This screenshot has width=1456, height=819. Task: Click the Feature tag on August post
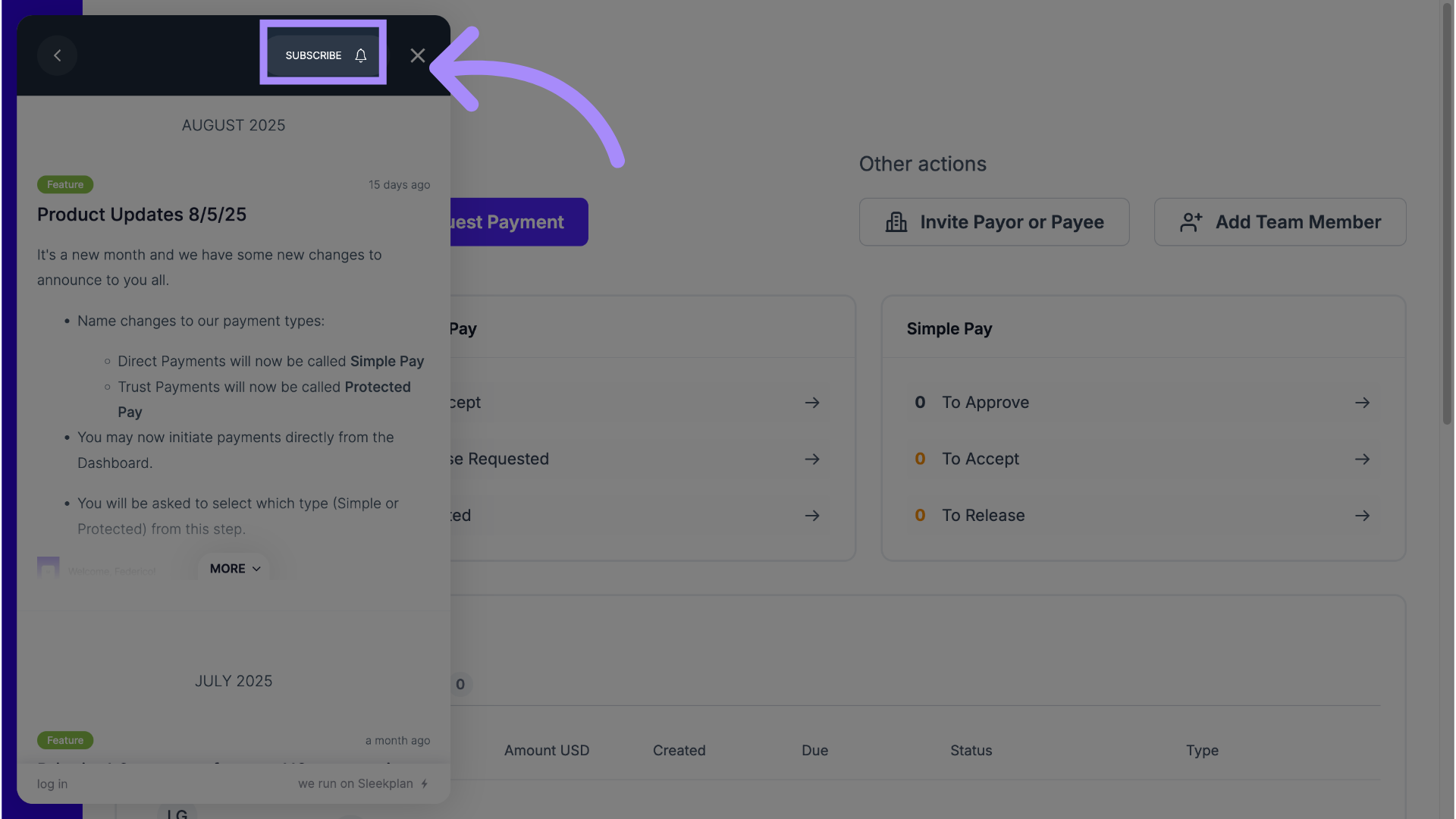click(x=65, y=185)
